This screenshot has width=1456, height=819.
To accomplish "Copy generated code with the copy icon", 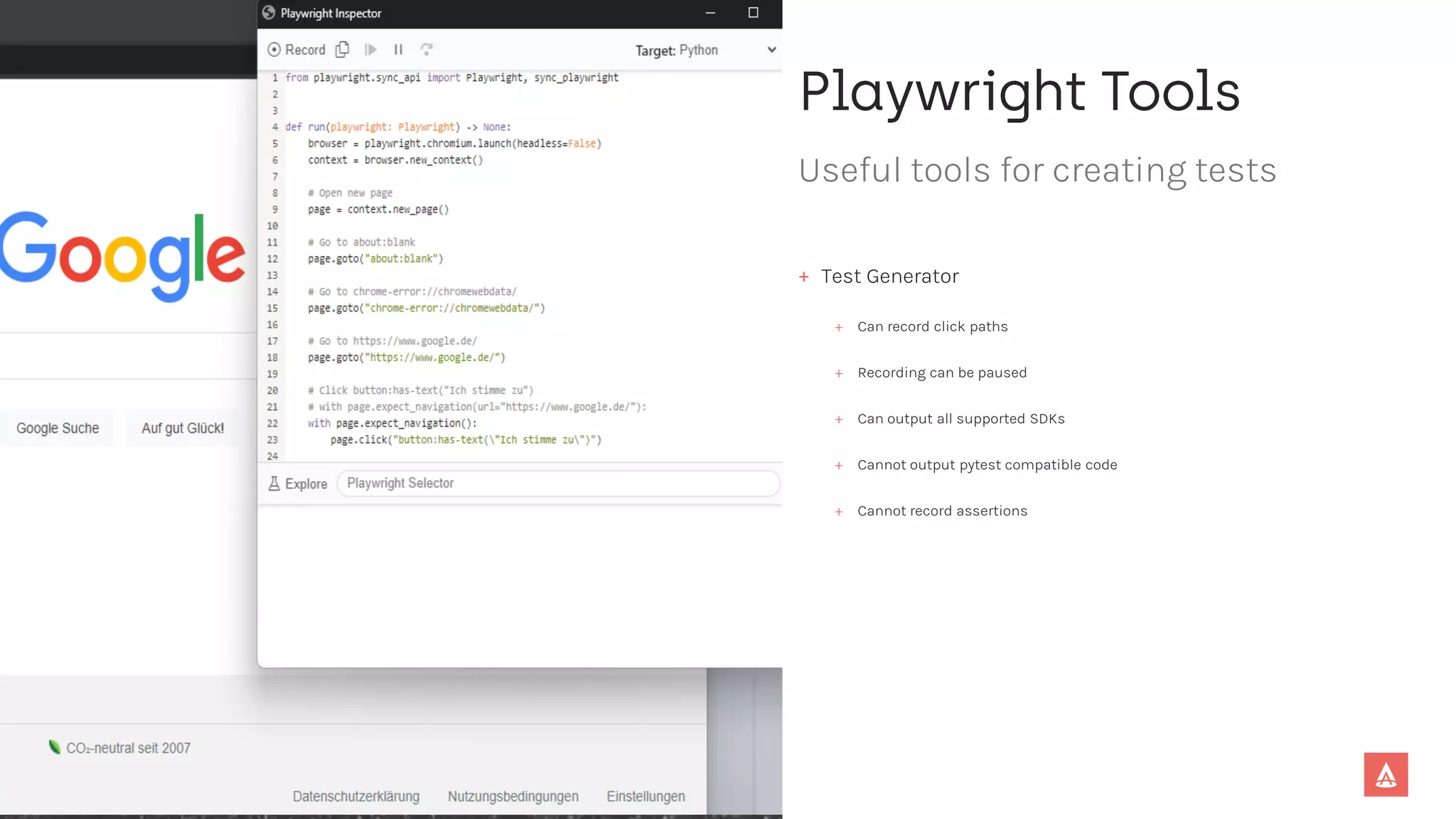I will (343, 49).
